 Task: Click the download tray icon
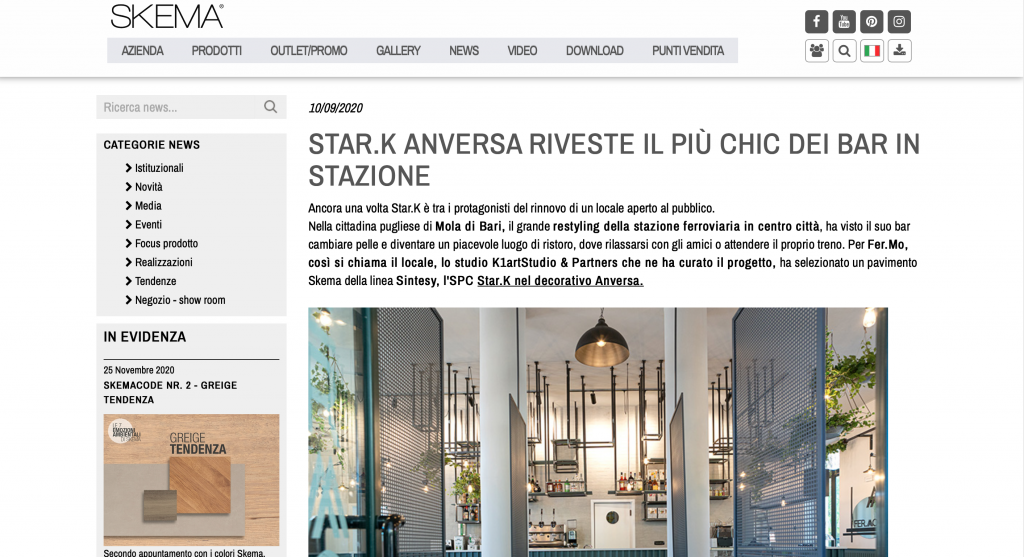[900, 51]
